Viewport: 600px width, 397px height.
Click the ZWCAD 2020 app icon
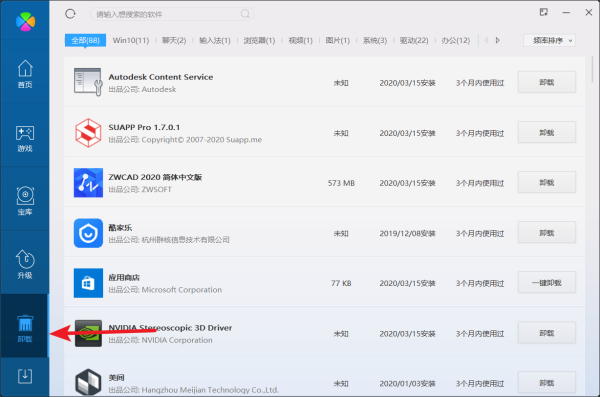(x=88, y=183)
